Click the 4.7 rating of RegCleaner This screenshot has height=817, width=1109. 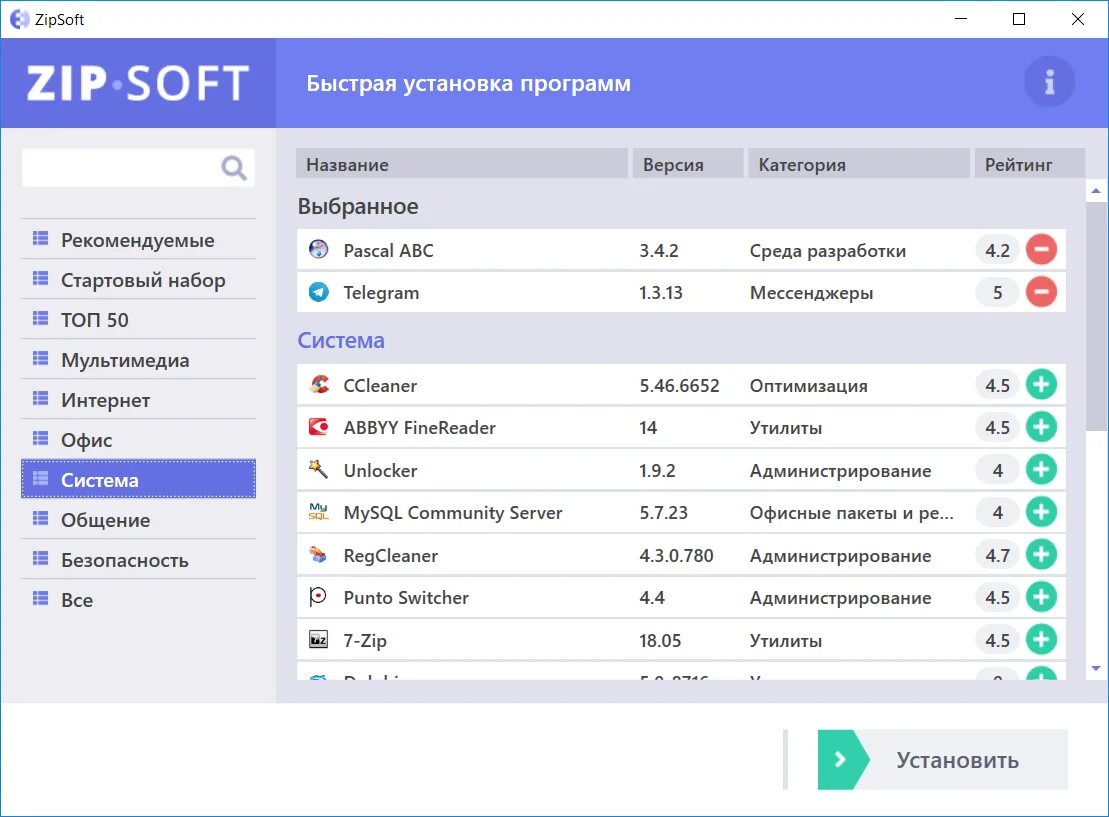tap(997, 555)
